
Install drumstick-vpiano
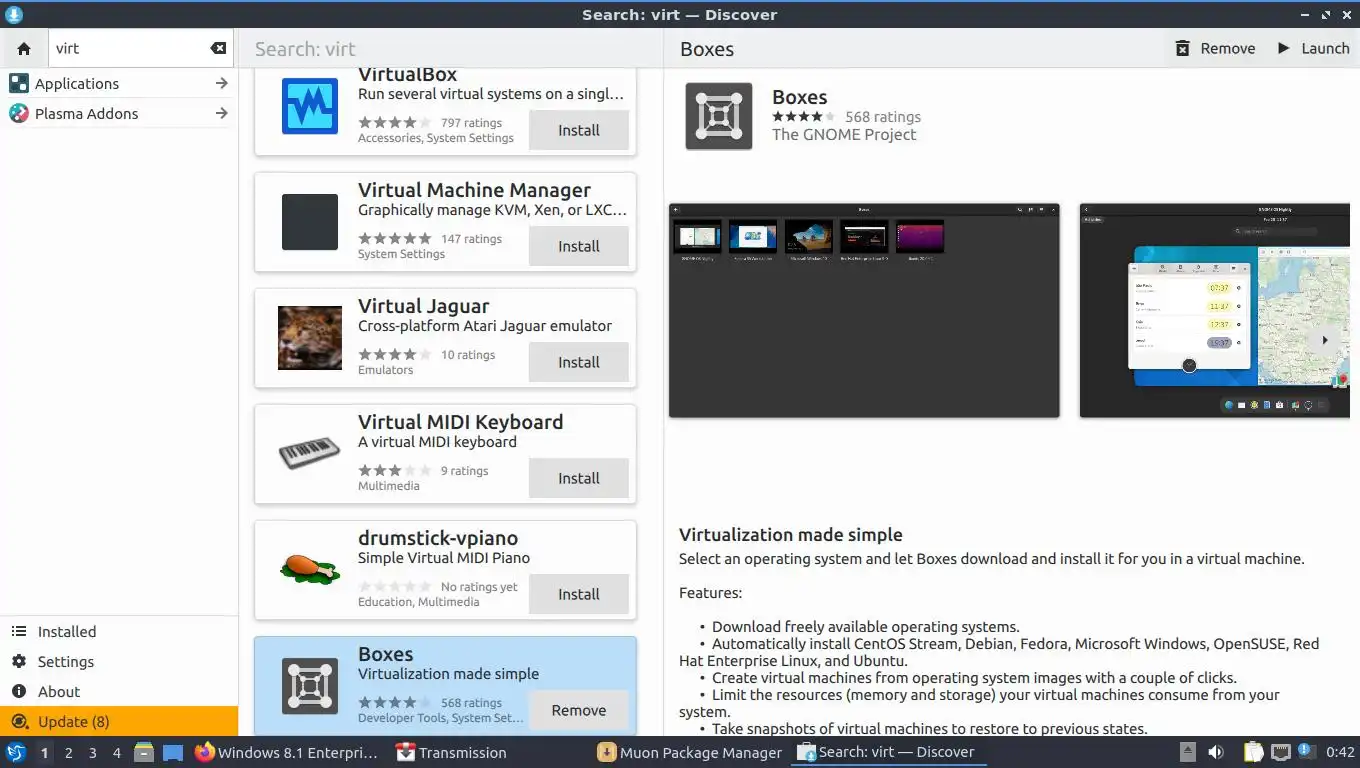(579, 594)
